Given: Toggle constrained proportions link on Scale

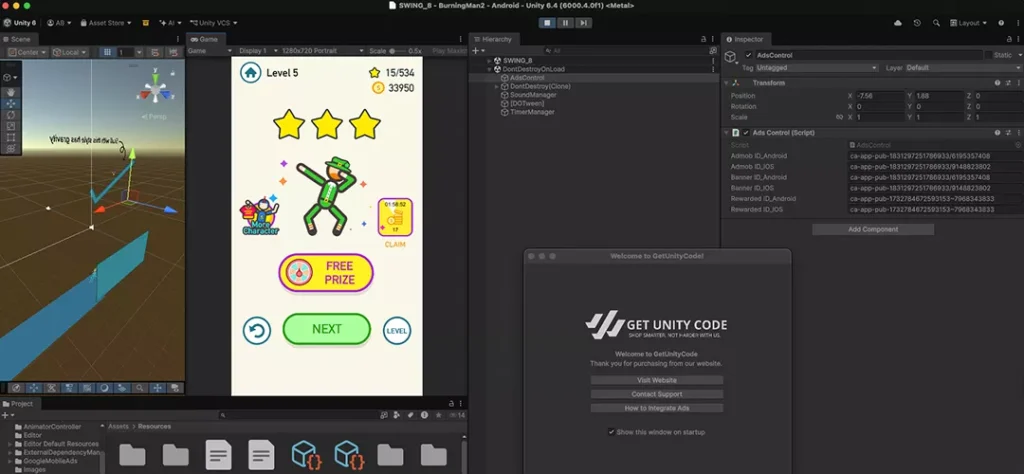Looking at the screenshot, I should pos(839,118).
